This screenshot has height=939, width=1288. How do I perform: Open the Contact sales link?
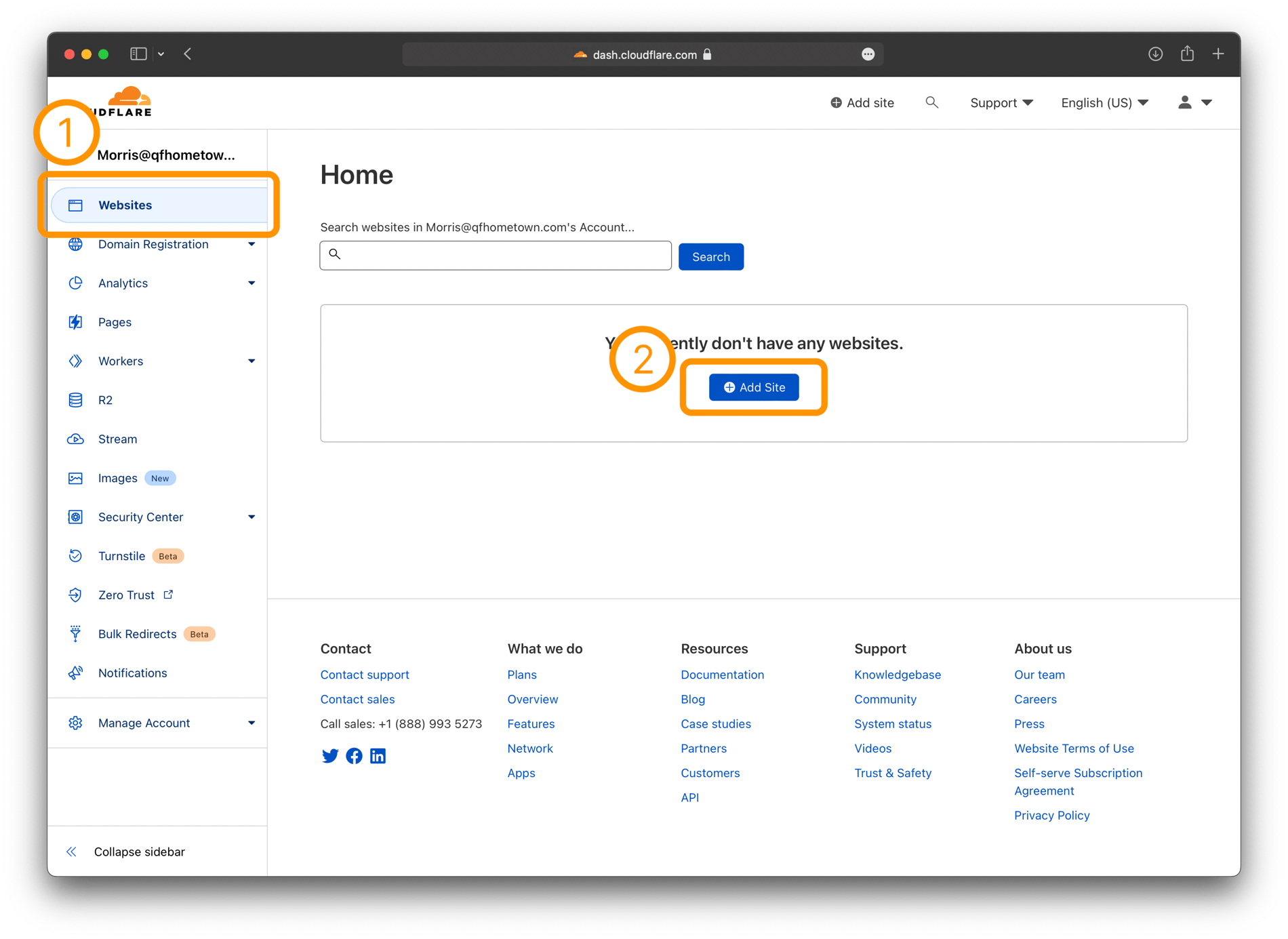coord(357,699)
